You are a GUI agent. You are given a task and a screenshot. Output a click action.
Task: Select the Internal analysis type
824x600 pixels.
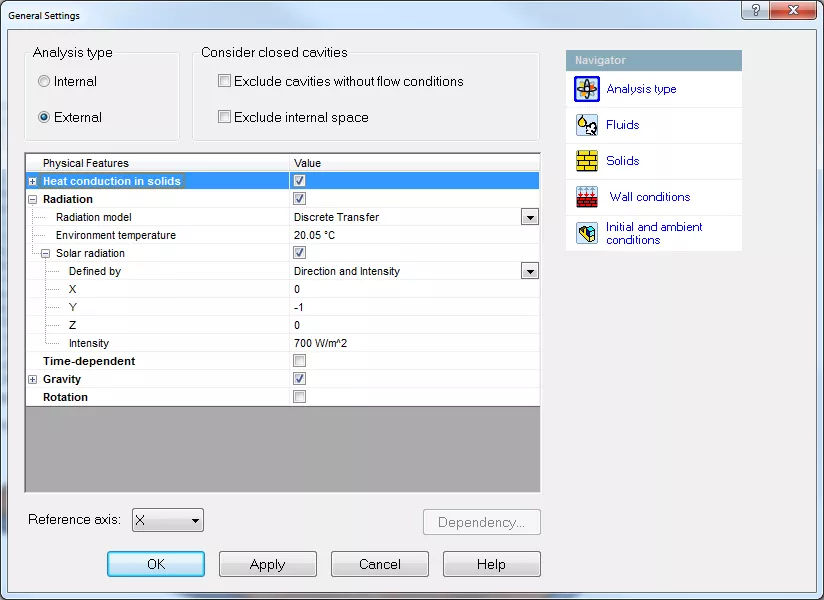click(x=44, y=81)
